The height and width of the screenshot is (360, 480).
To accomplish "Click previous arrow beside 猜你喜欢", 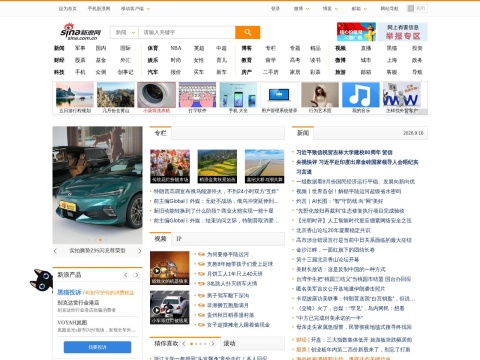I will 184,344.
